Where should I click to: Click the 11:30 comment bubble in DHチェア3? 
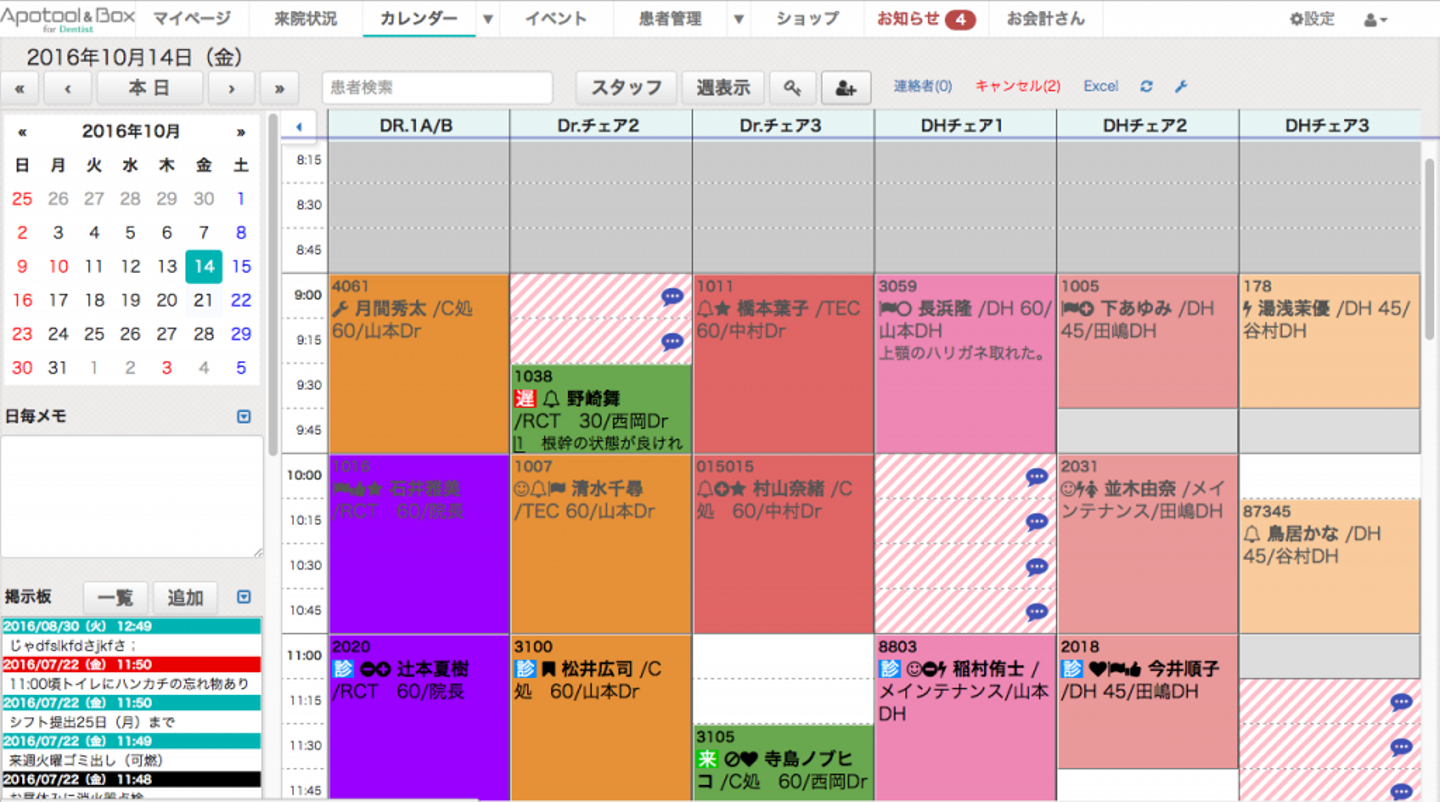tap(1402, 747)
